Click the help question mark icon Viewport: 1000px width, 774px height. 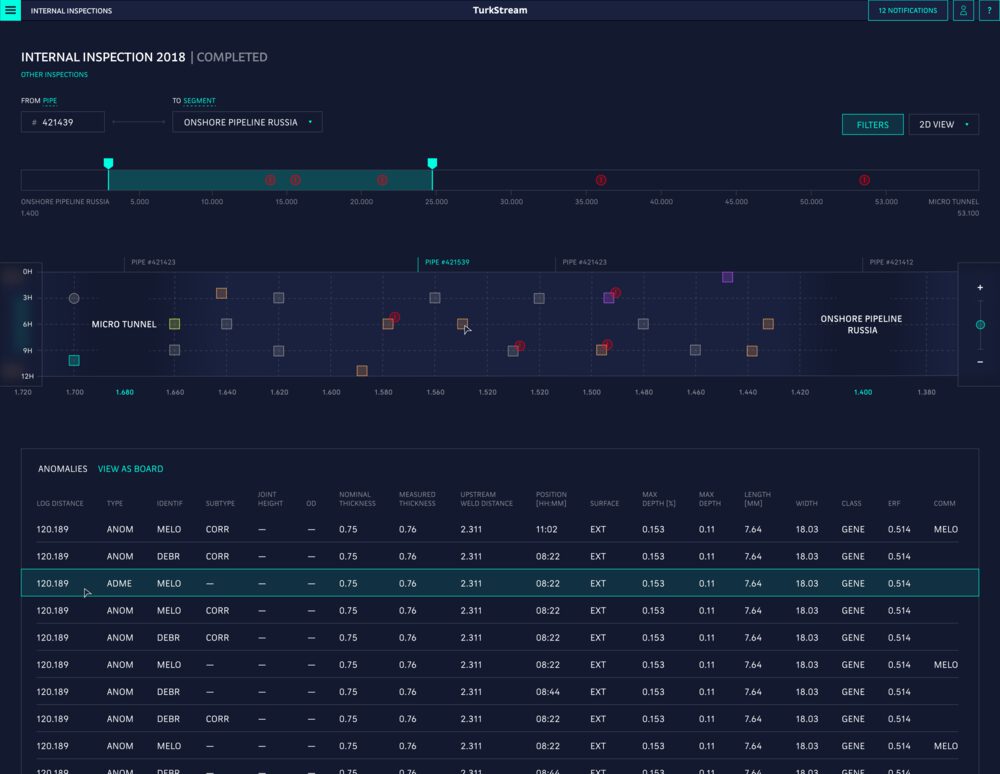pyautogui.click(x=989, y=10)
